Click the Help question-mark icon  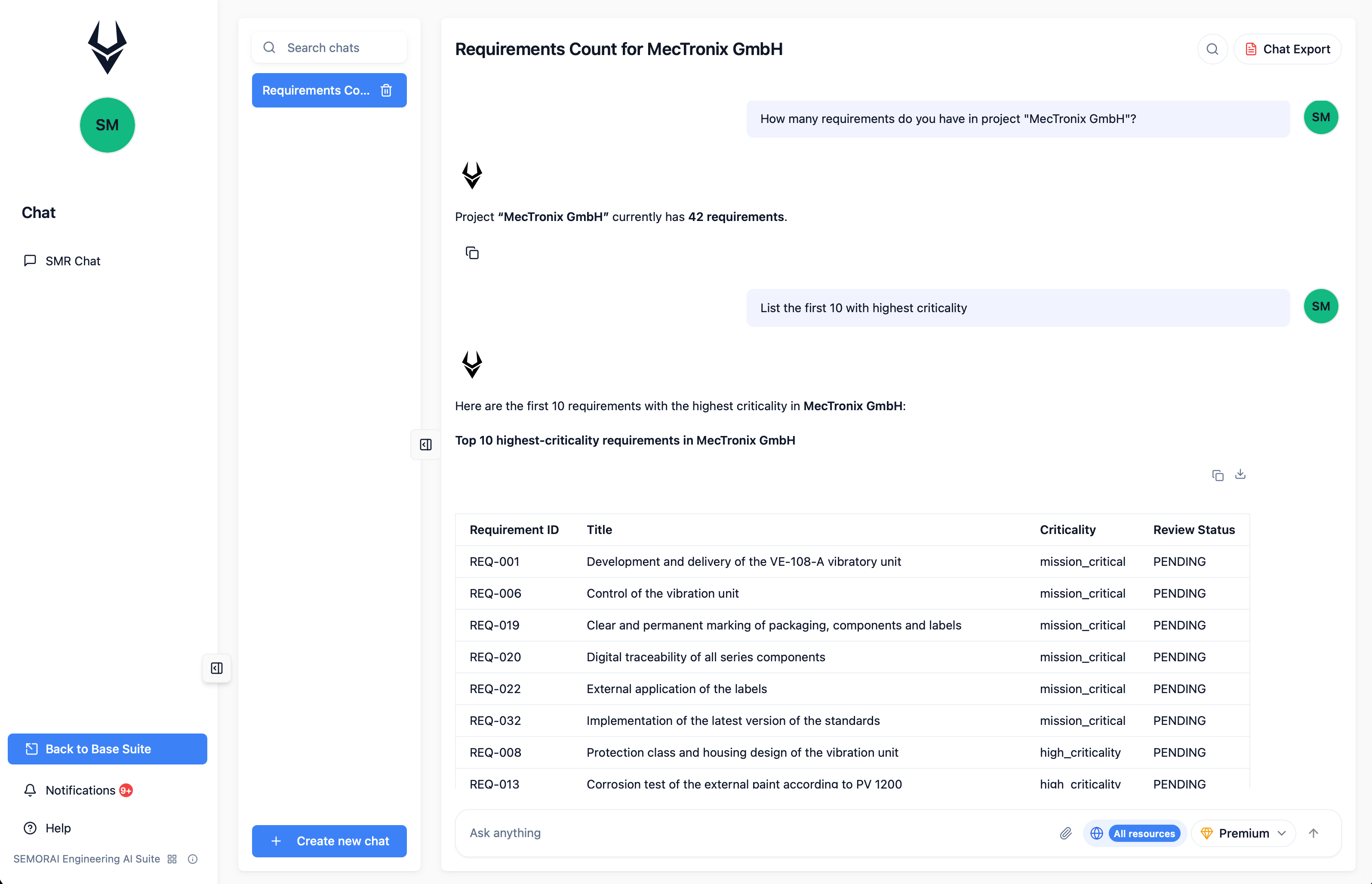[31, 828]
